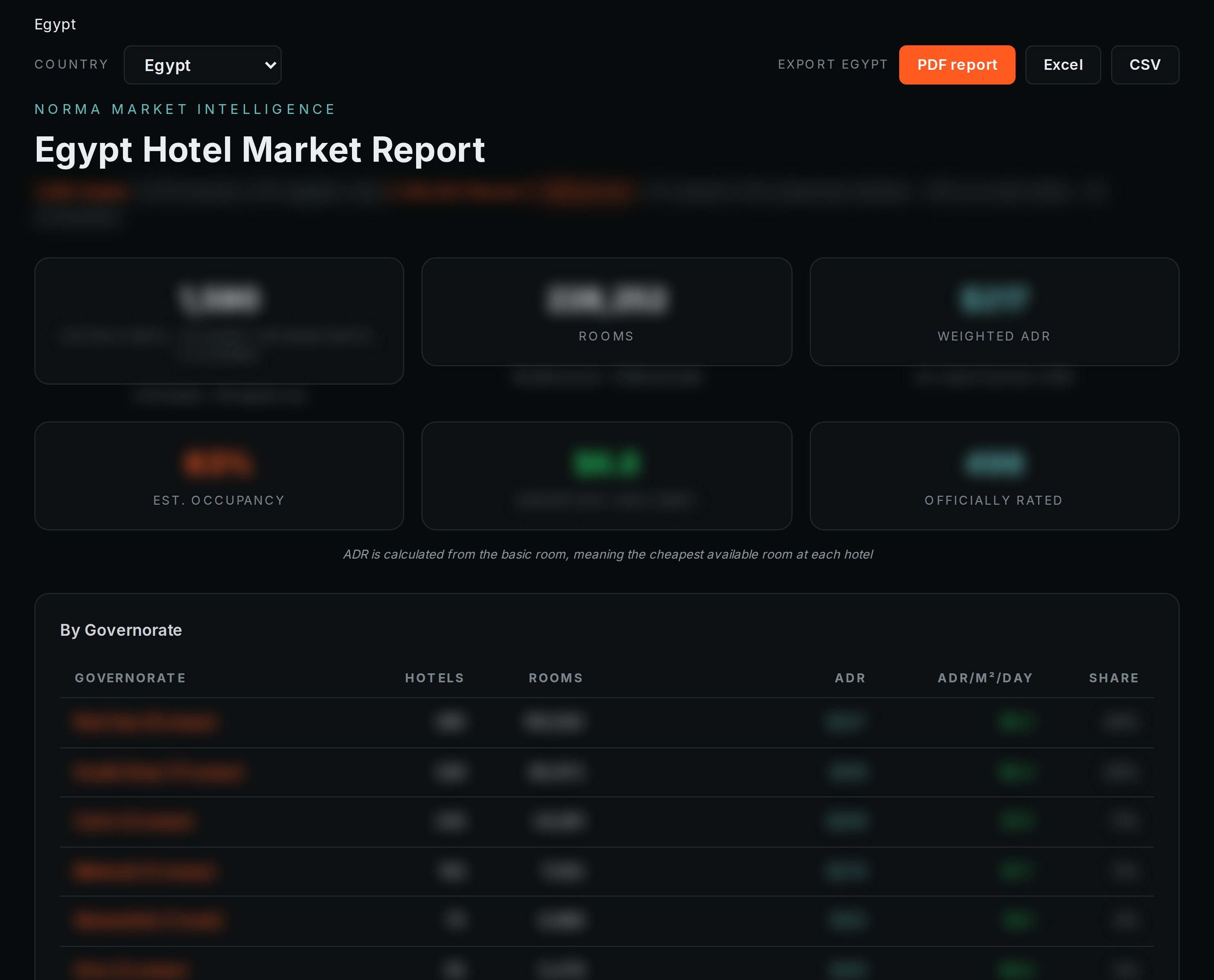The image size is (1214, 980).
Task: Sort by the Governorate column header
Action: coord(130,678)
